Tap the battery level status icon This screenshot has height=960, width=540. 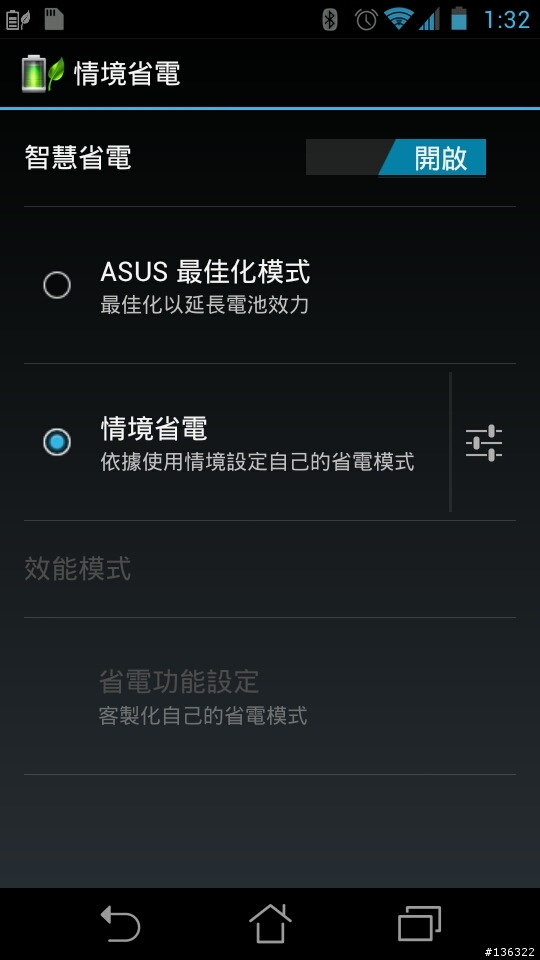coord(459,19)
